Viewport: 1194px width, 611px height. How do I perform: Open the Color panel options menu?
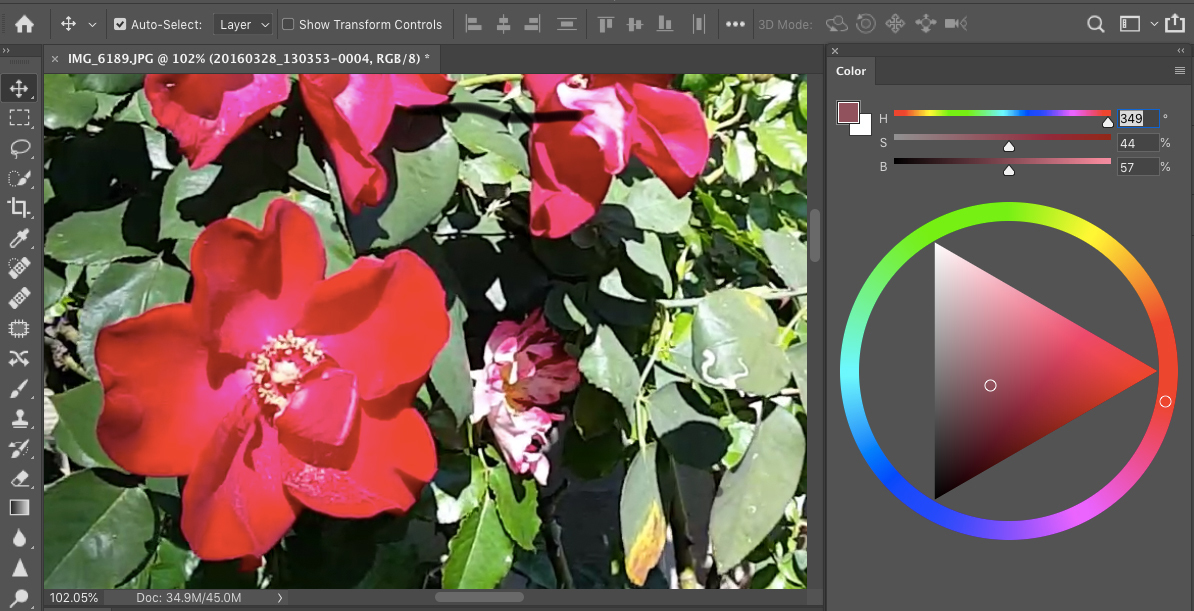point(1180,71)
